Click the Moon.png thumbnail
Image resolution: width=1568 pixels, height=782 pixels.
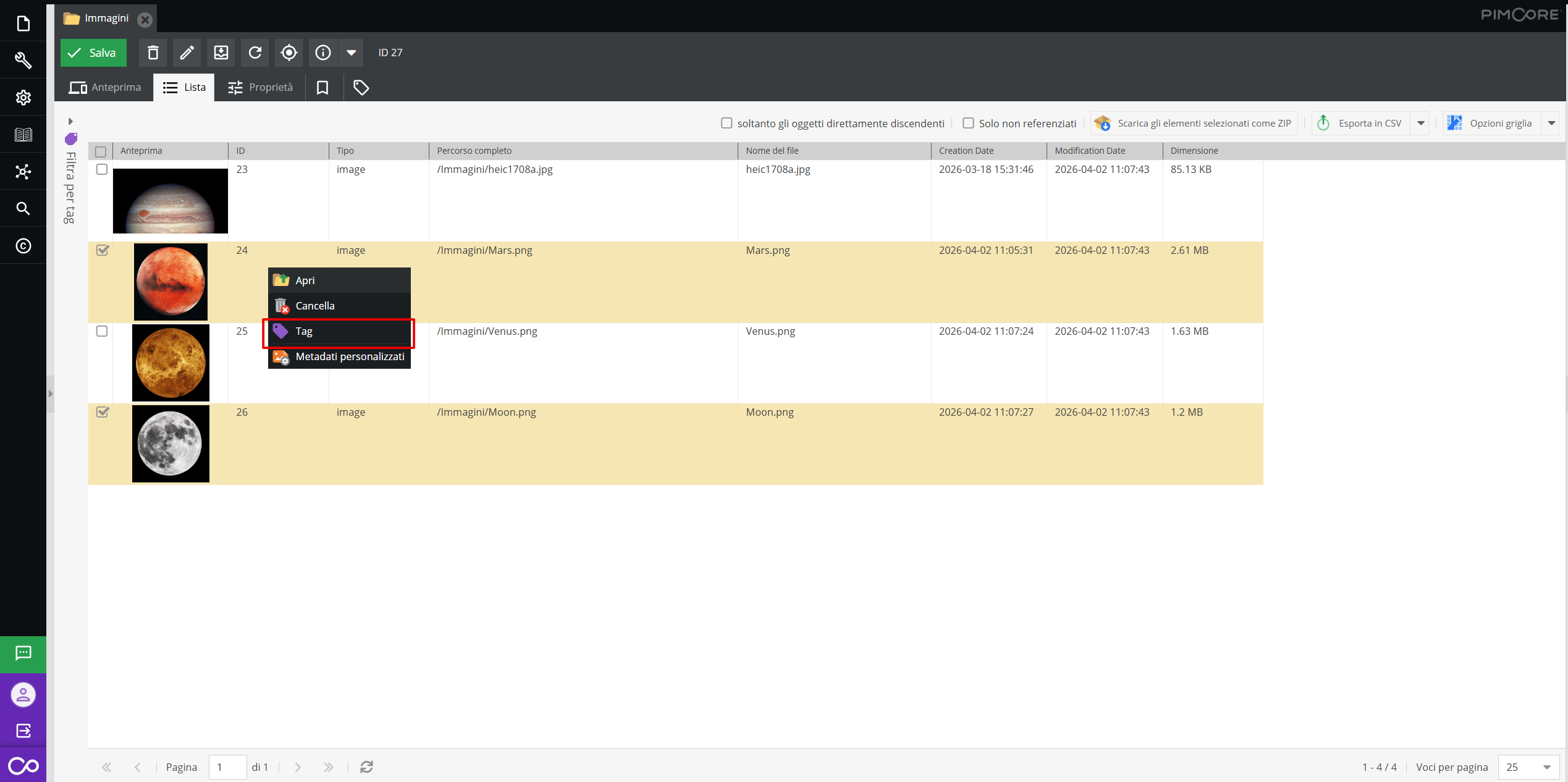coord(171,444)
